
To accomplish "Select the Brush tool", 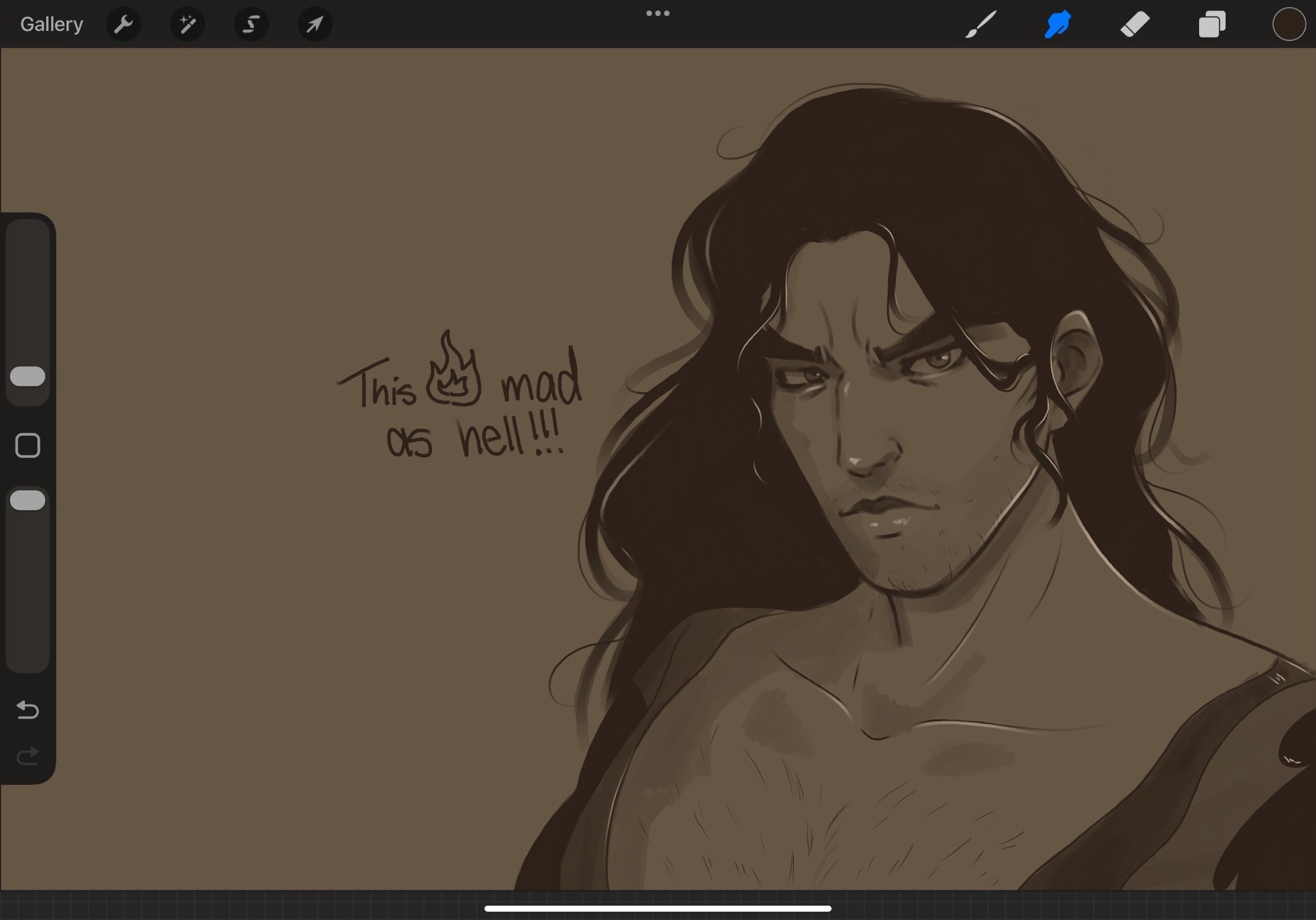I will [981, 24].
